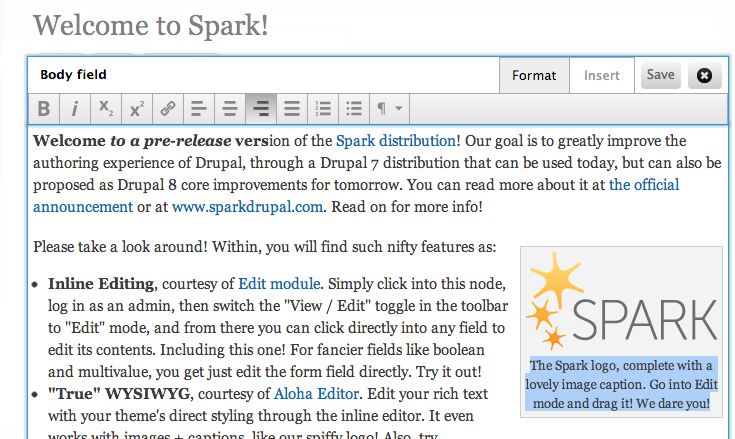Click the 'Welcome to Spark!' page title
This screenshot has height=439, width=735.
[x=150, y=25]
